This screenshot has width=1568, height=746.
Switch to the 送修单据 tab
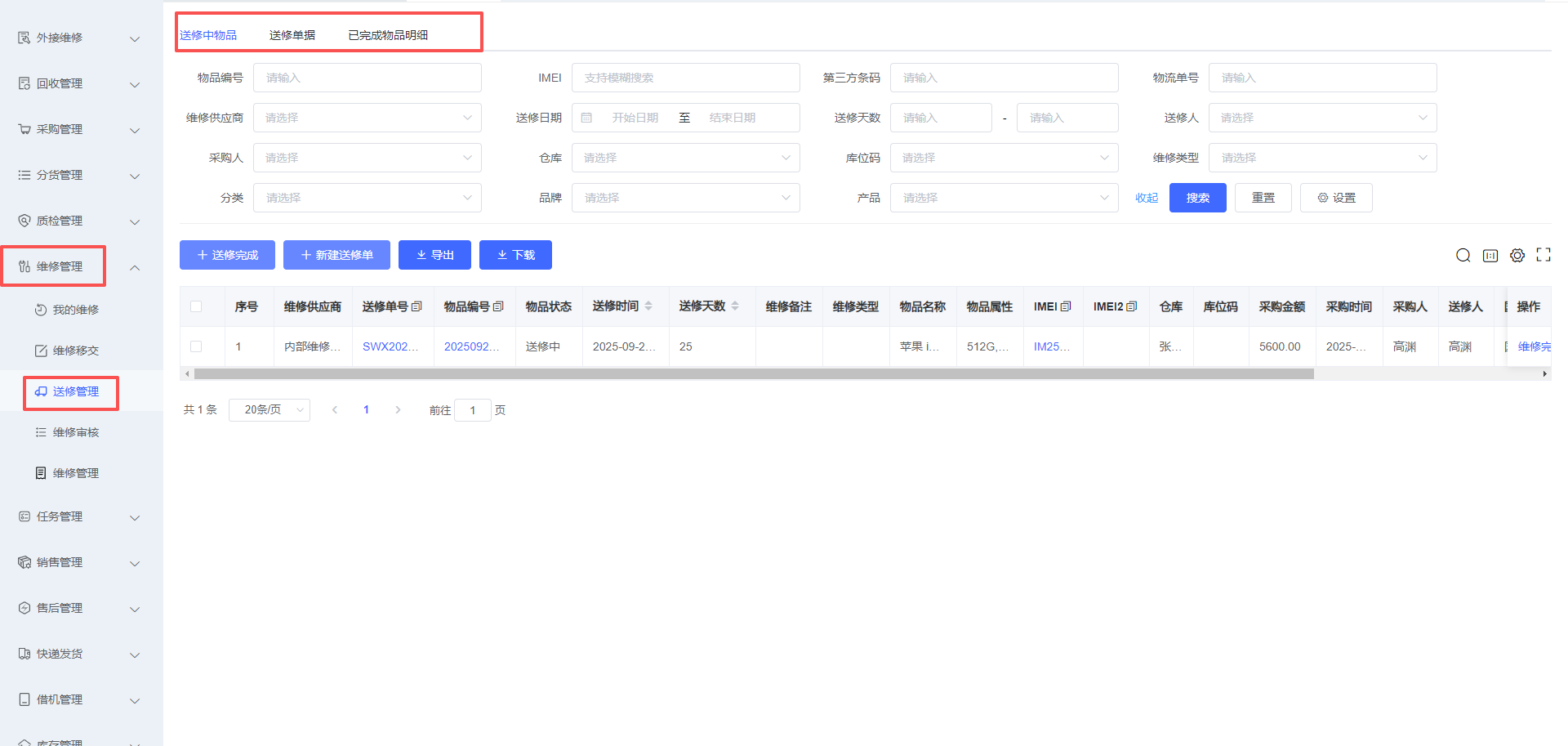click(x=292, y=35)
